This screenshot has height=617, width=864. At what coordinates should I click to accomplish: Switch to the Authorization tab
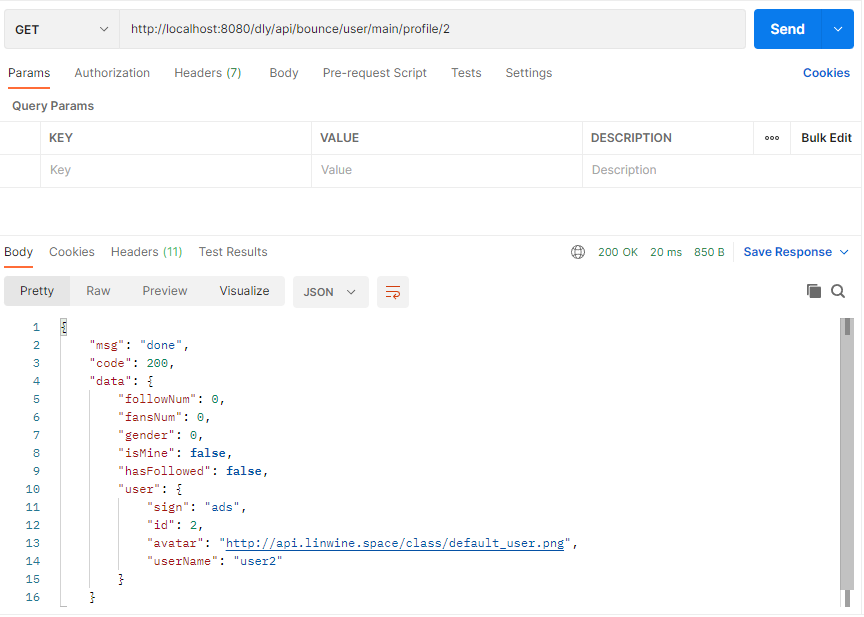[x=112, y=73]
